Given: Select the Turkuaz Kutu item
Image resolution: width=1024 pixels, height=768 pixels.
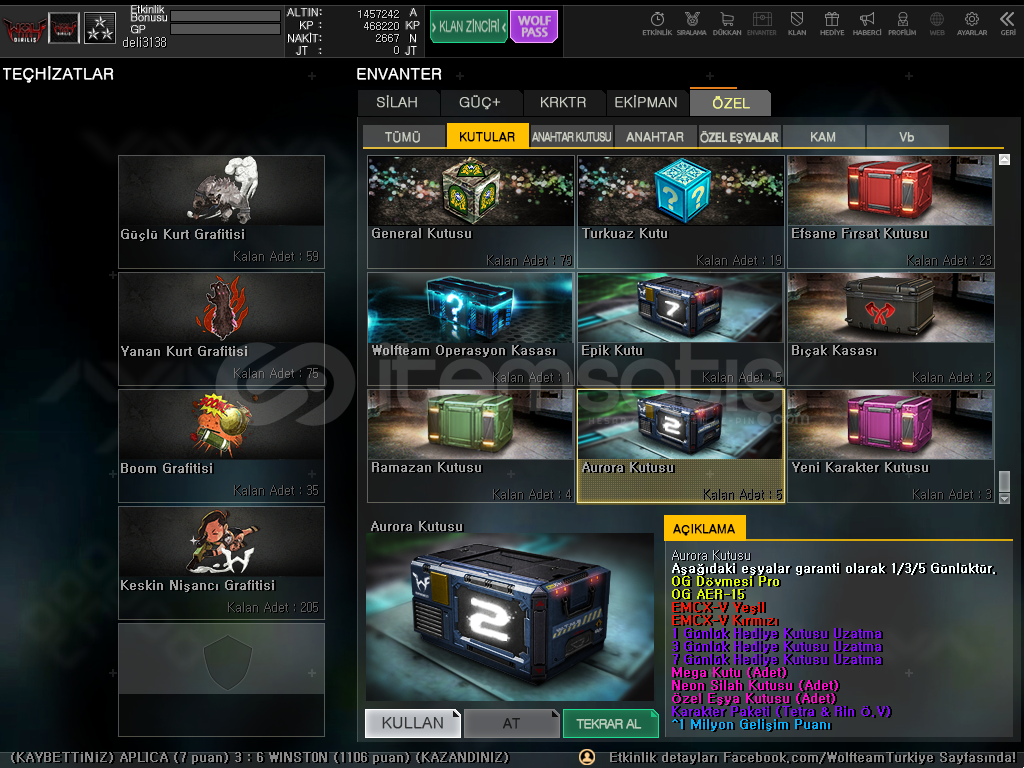Looking at the screenshot, I should 680,212.
